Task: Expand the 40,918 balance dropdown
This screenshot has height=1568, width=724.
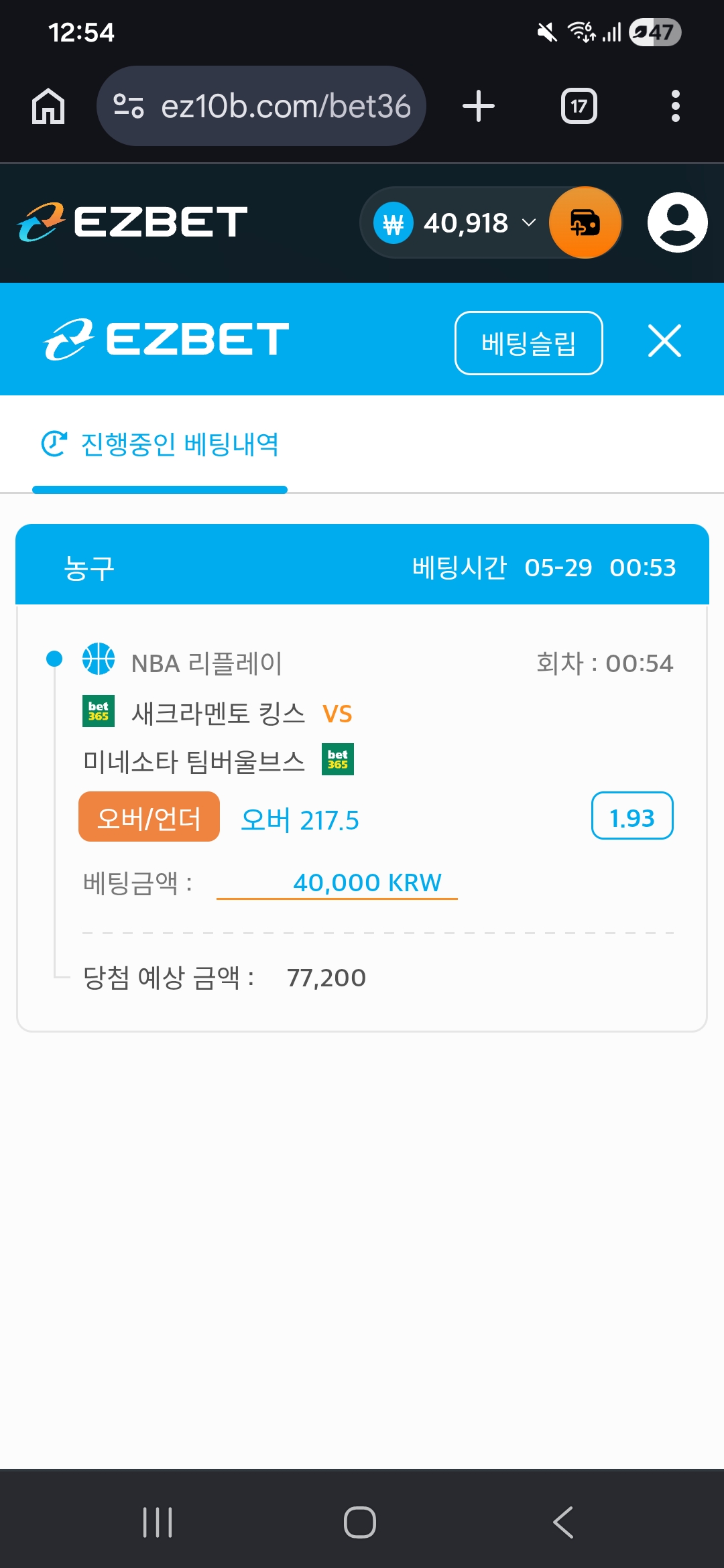Action: pyautogui.click(x=529, y=222)
